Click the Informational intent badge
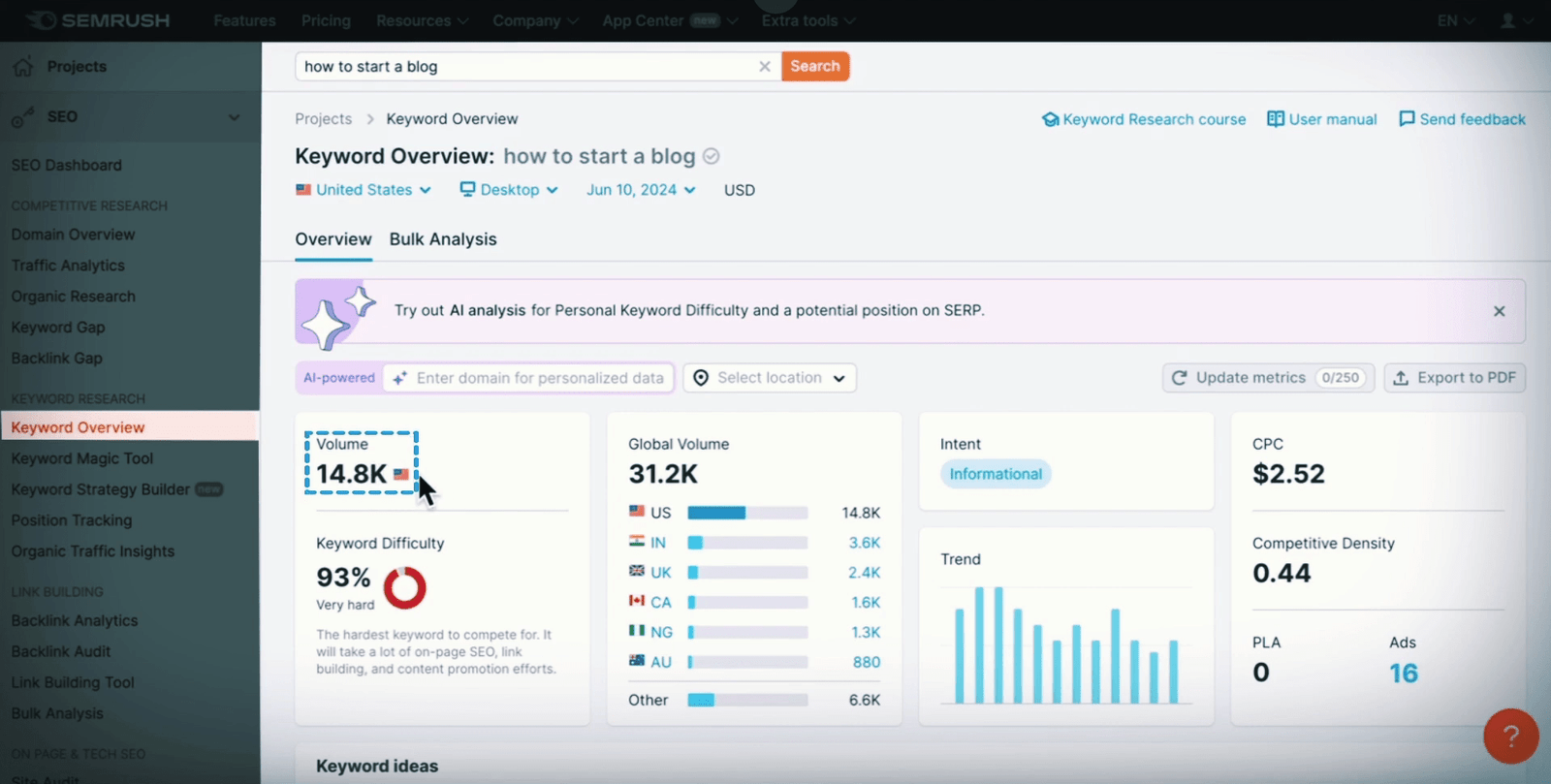This screenshot has width=1551, height=784. (996, 474)
